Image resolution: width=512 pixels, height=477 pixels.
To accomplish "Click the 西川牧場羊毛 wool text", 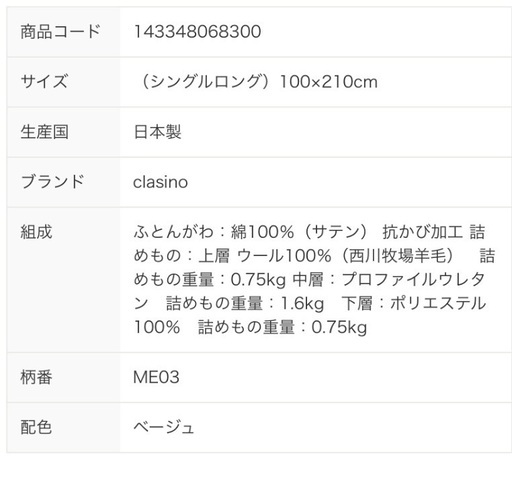I will (x=397, y=256).
